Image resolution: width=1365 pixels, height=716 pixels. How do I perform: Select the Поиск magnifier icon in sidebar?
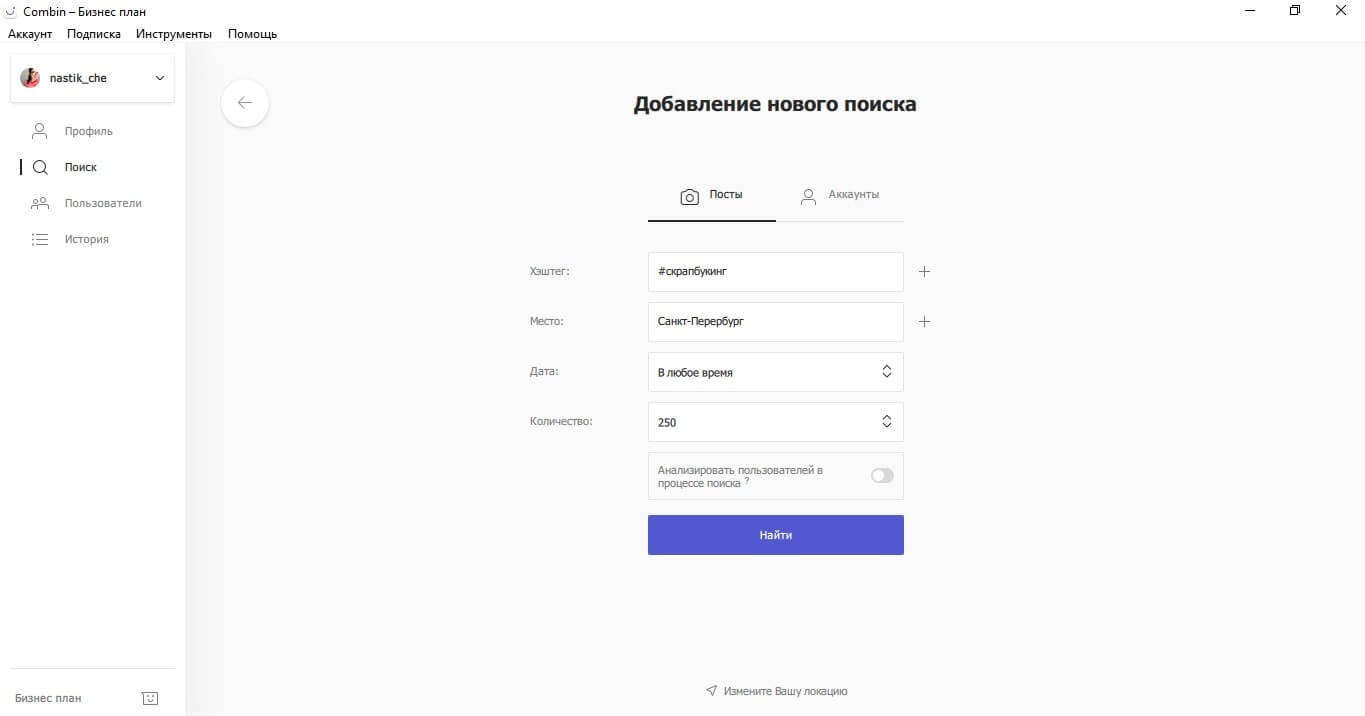[x=40, y=167]
